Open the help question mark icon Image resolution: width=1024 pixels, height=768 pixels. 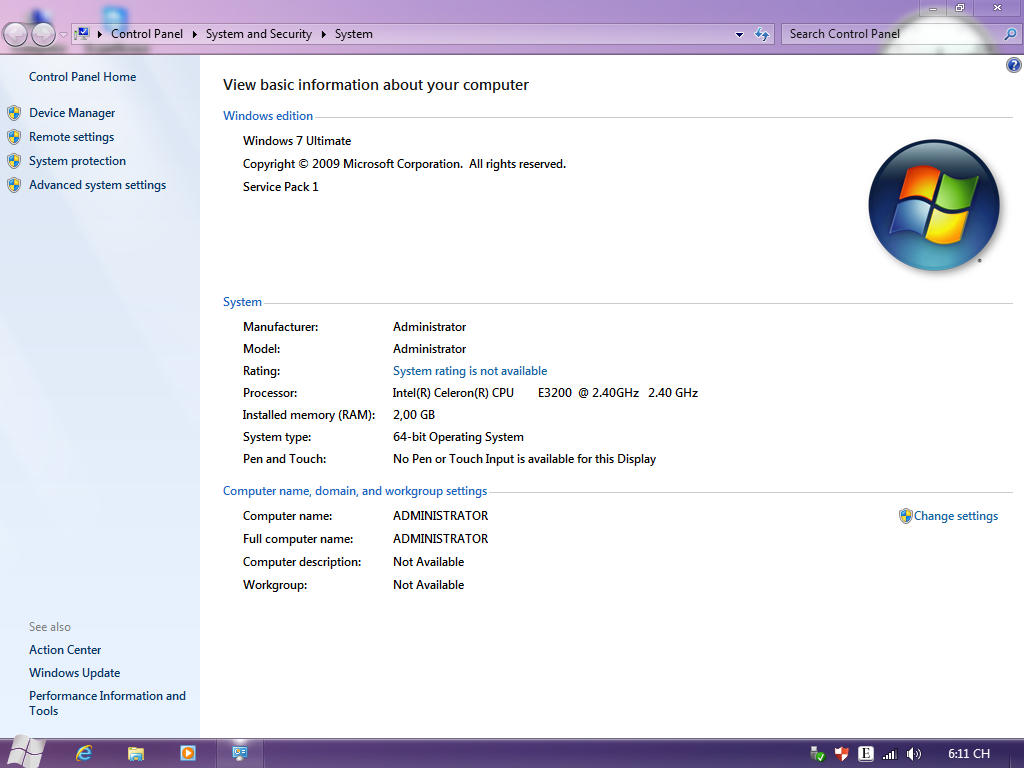tap(1014, 65)
